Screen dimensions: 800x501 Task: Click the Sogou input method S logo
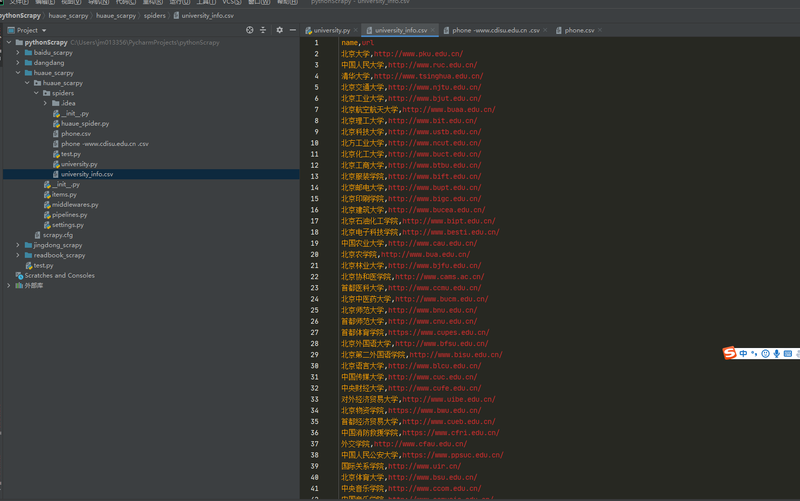coord(730,353)
